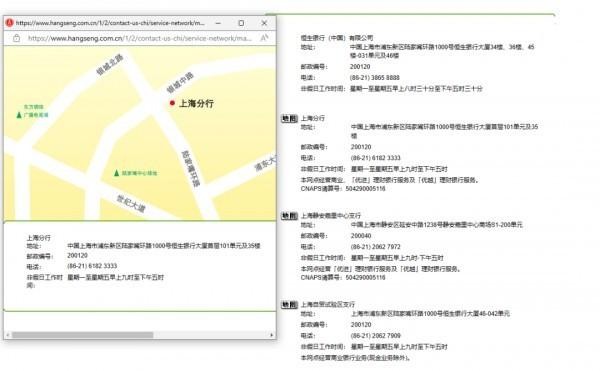
Task: Open the 地图 button for 上海静安嘉里中心支行
Action: point(289,216)
